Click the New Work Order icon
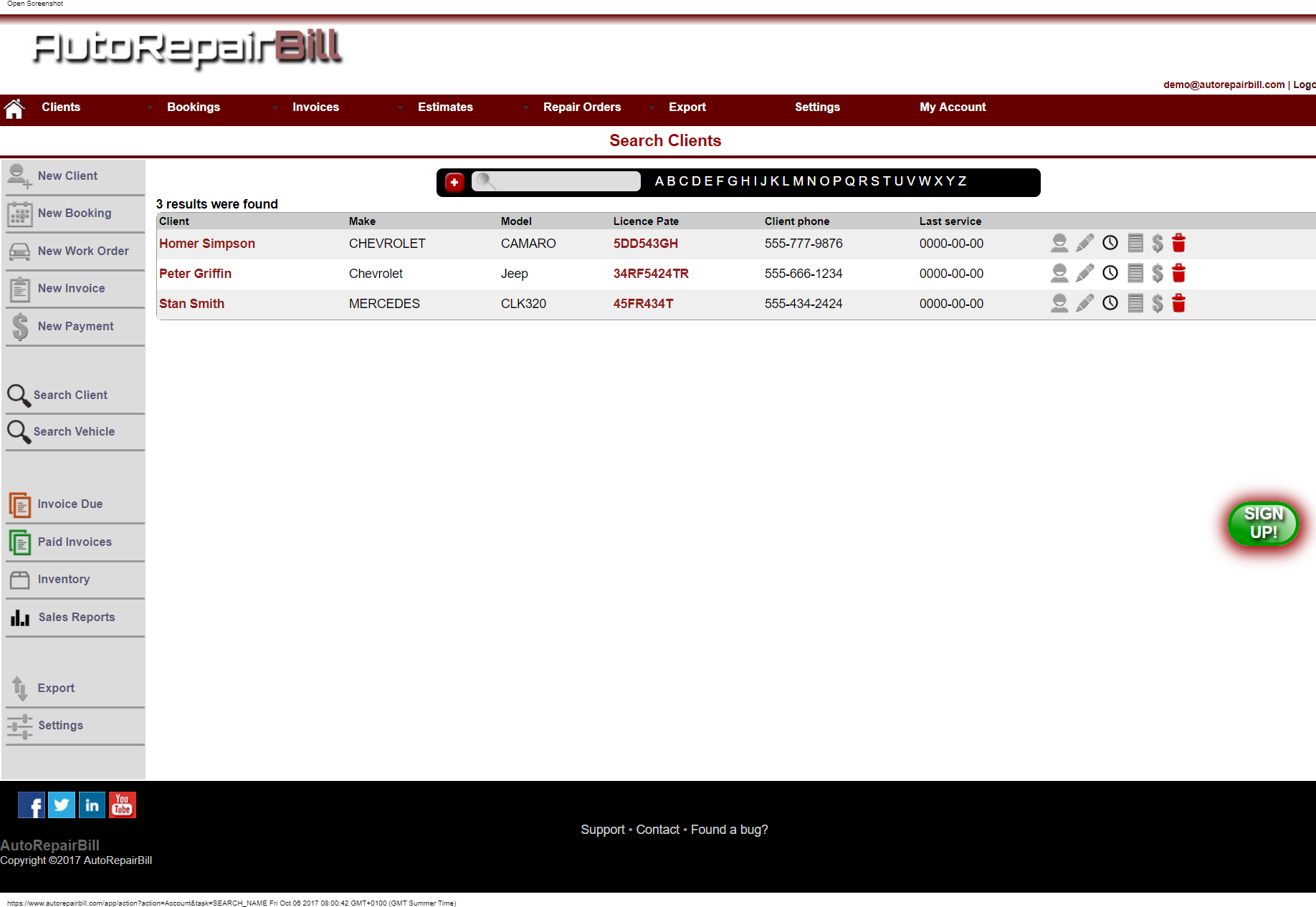The width and height of the screenshot is (1316, 907). click(x=19, y=251)
